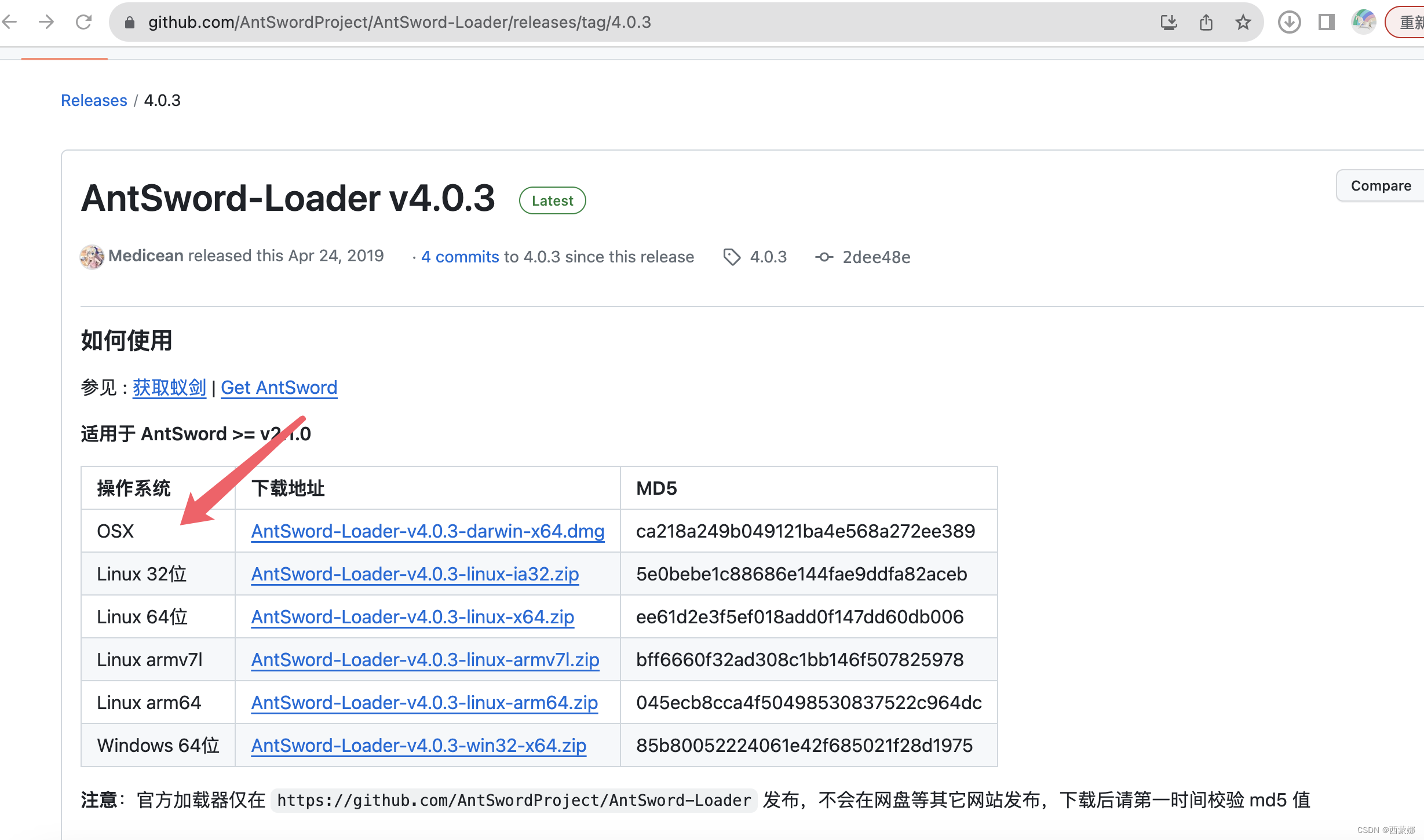Click the Linux 64位 table cell
The image size is (1424, 840).
tap(158, 616)
